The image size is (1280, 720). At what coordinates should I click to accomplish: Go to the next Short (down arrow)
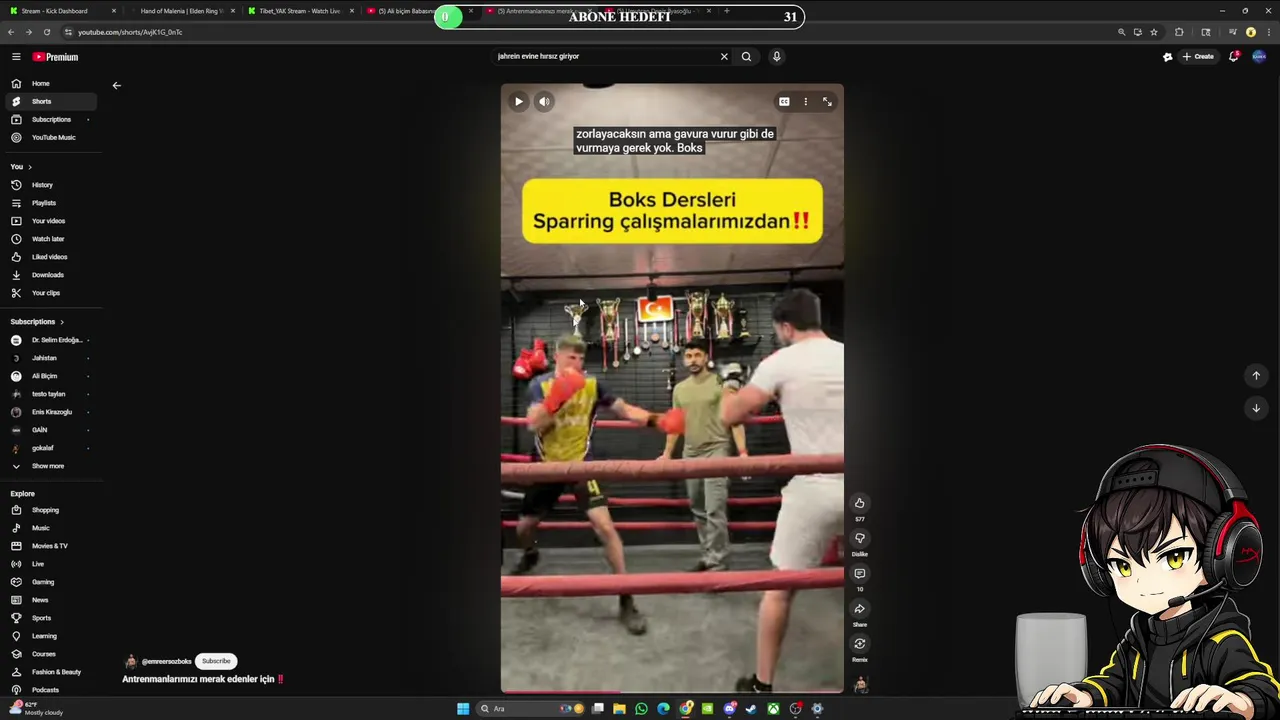click(x=1256, y=408)
